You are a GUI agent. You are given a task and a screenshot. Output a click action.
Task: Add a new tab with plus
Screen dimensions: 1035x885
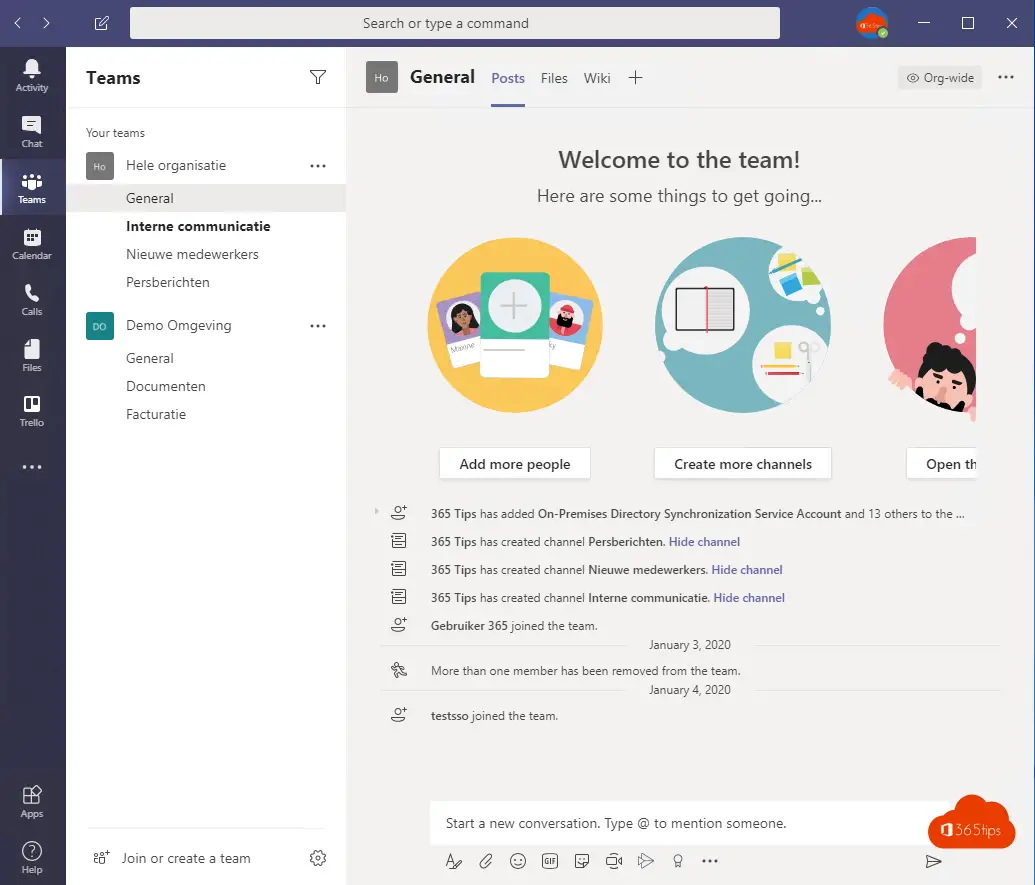point(635,78)
